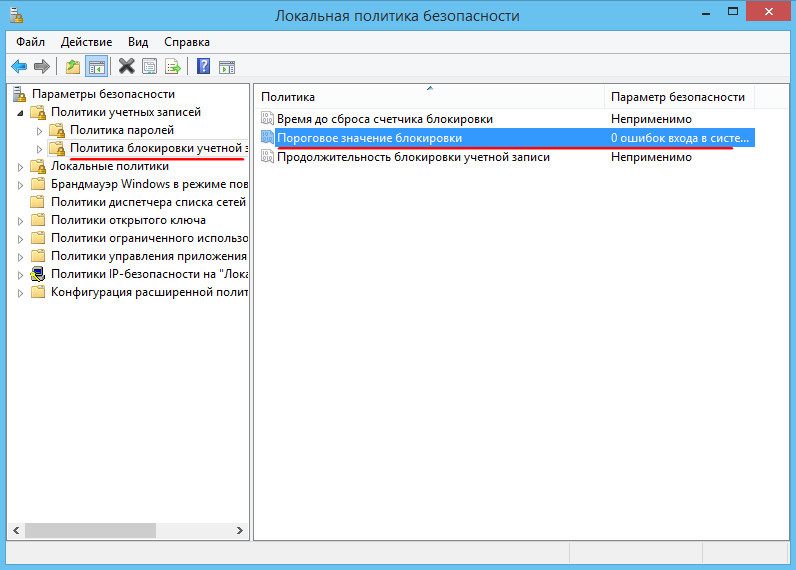Expand the Политики управления приложениями node
This screenshot has width=796, height=570.
point(20,257)
